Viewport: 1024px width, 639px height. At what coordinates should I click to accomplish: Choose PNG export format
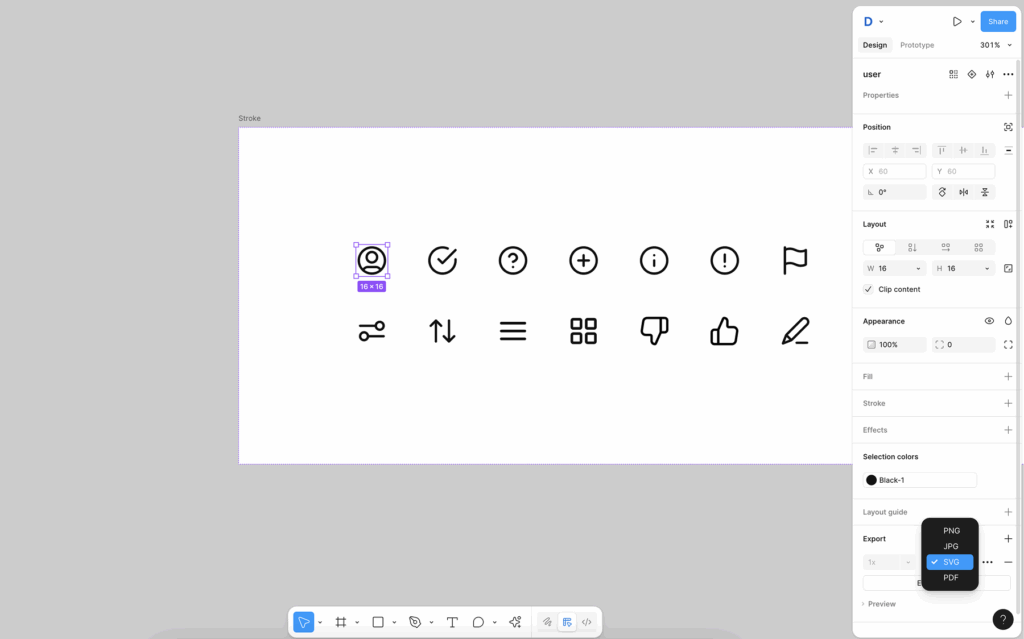tap(950, 531)
